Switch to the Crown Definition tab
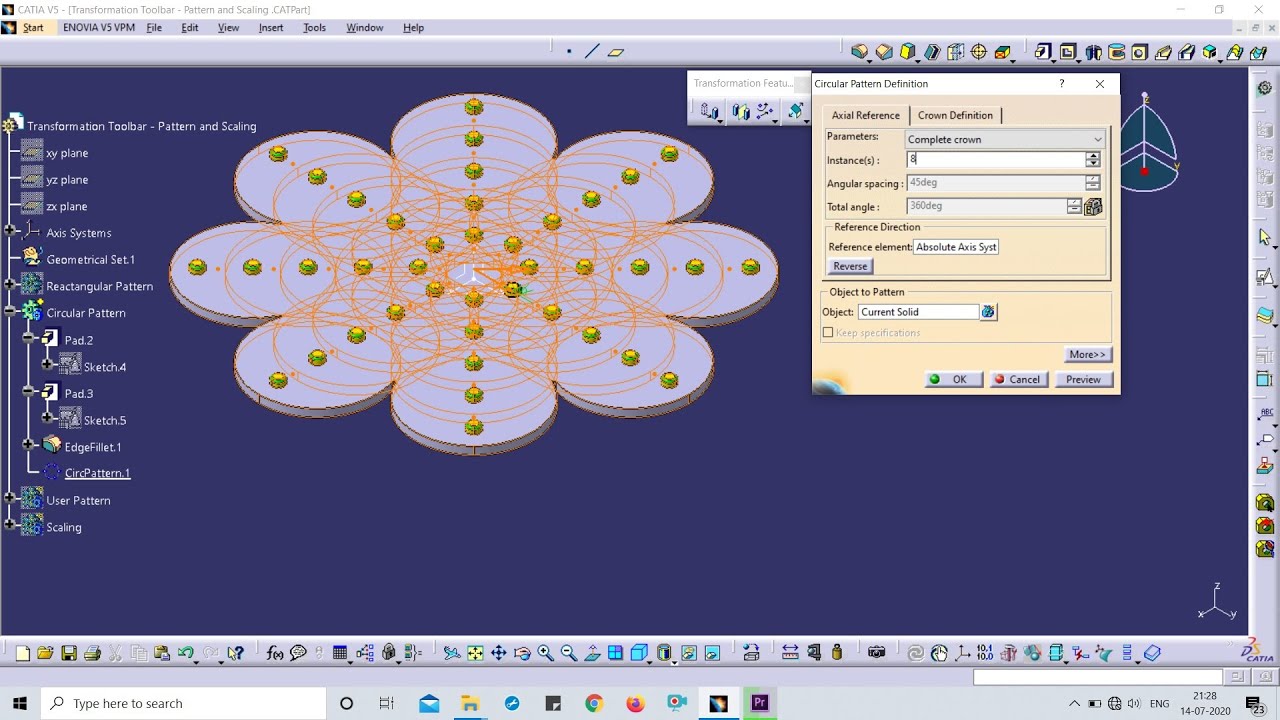 tap(955, 115)
